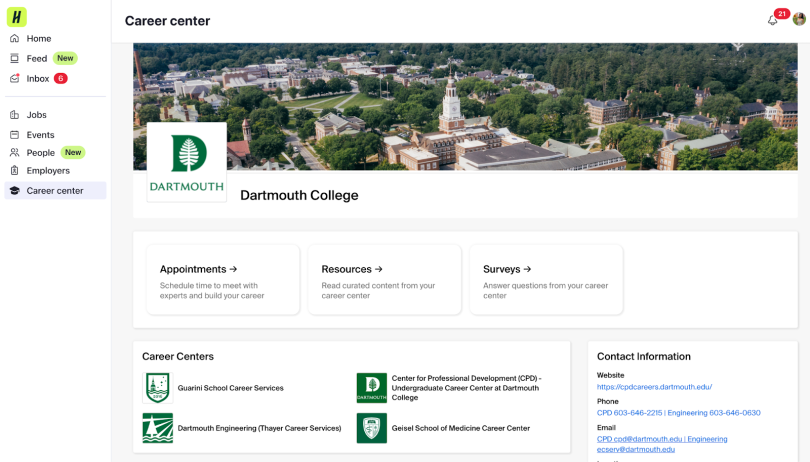Click the Career center graduation cap icon

(14, 191)
